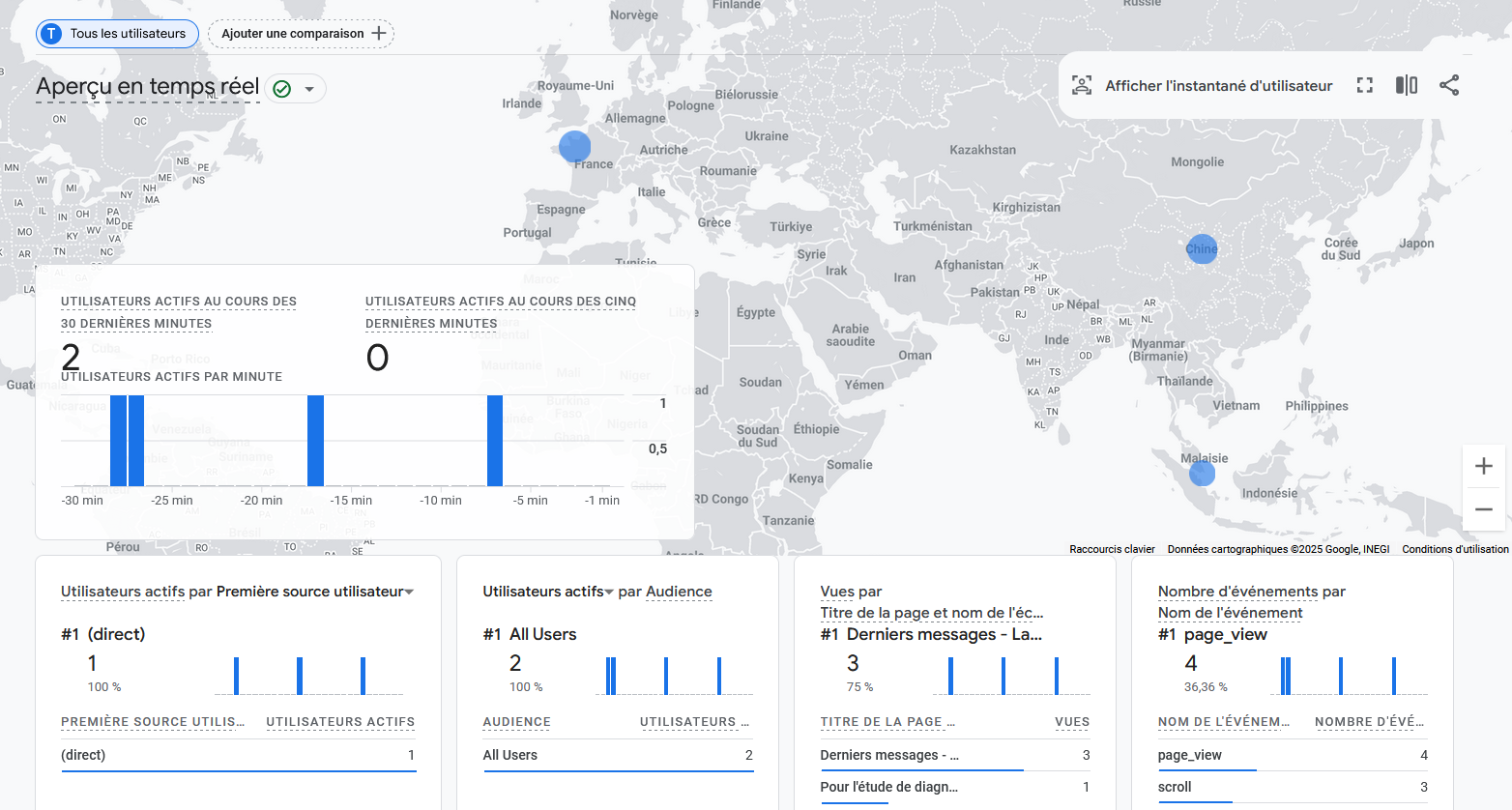Click the plus icon in Ajouter une comparaison
Screen dimensions: 1512x810
[x=379, y=33]
